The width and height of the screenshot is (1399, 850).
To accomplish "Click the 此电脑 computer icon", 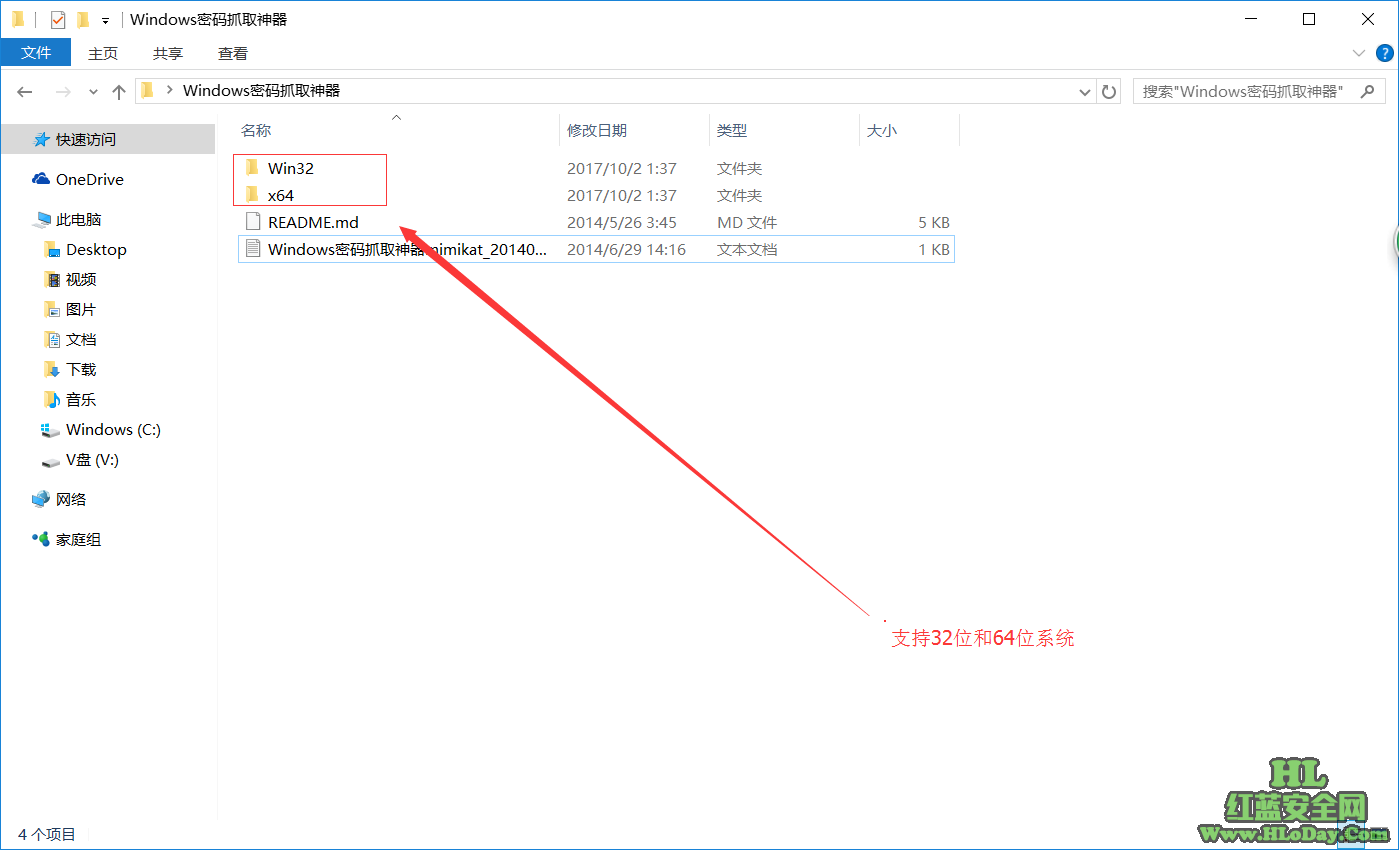I will [x=41, y=219].
